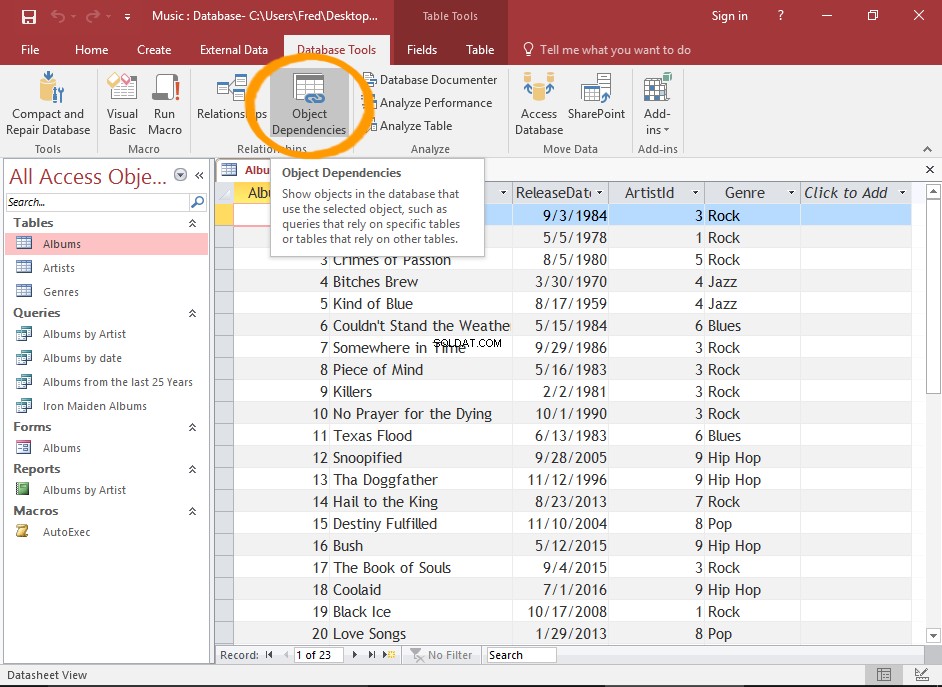The width and height of the screenshot is (942, 687).
Task: Click the Access Database move data button
Action: point(539,104)
